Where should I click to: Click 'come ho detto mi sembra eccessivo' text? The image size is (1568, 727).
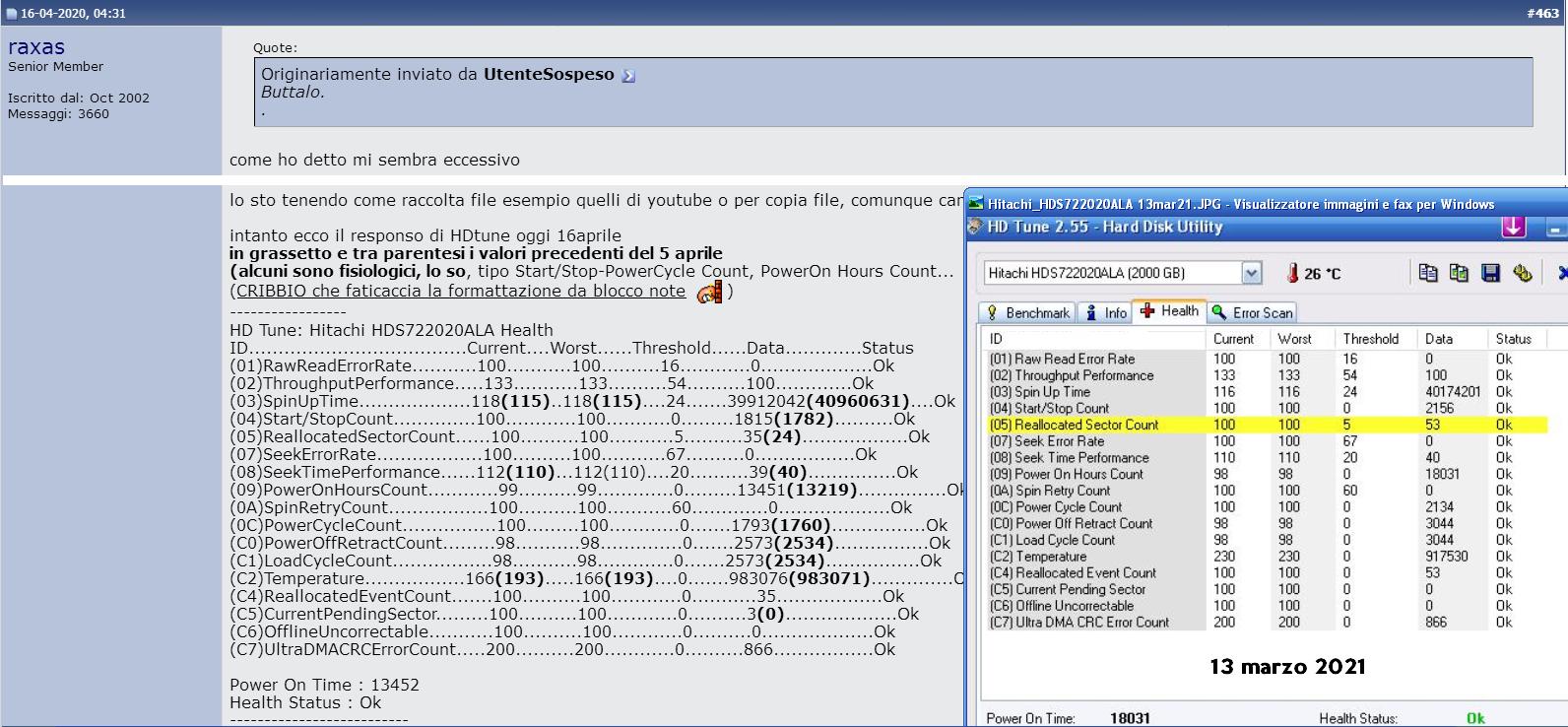coord(374,160)
